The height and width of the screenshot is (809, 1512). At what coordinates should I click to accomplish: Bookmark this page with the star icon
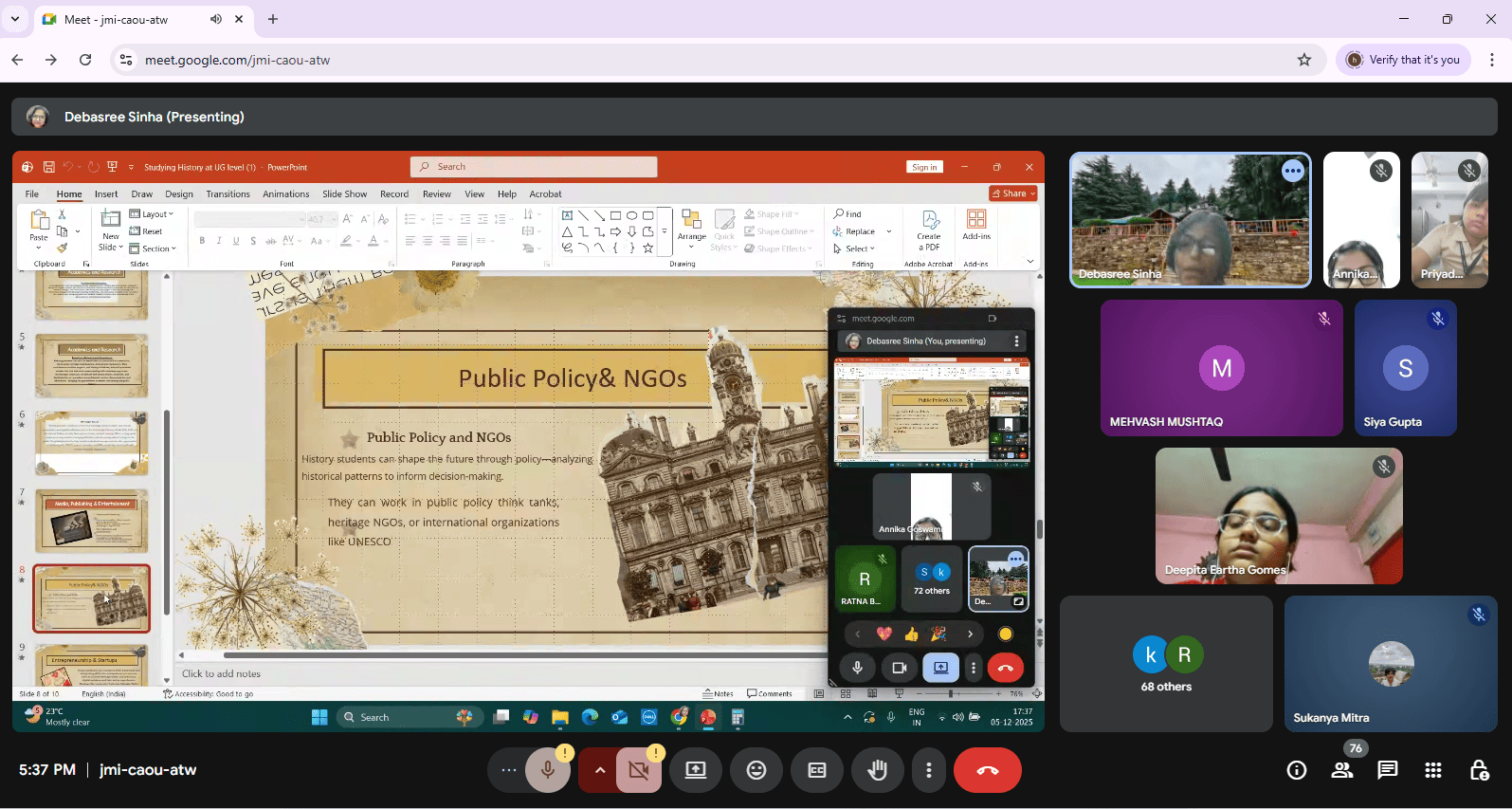(x=1304, y=60)
